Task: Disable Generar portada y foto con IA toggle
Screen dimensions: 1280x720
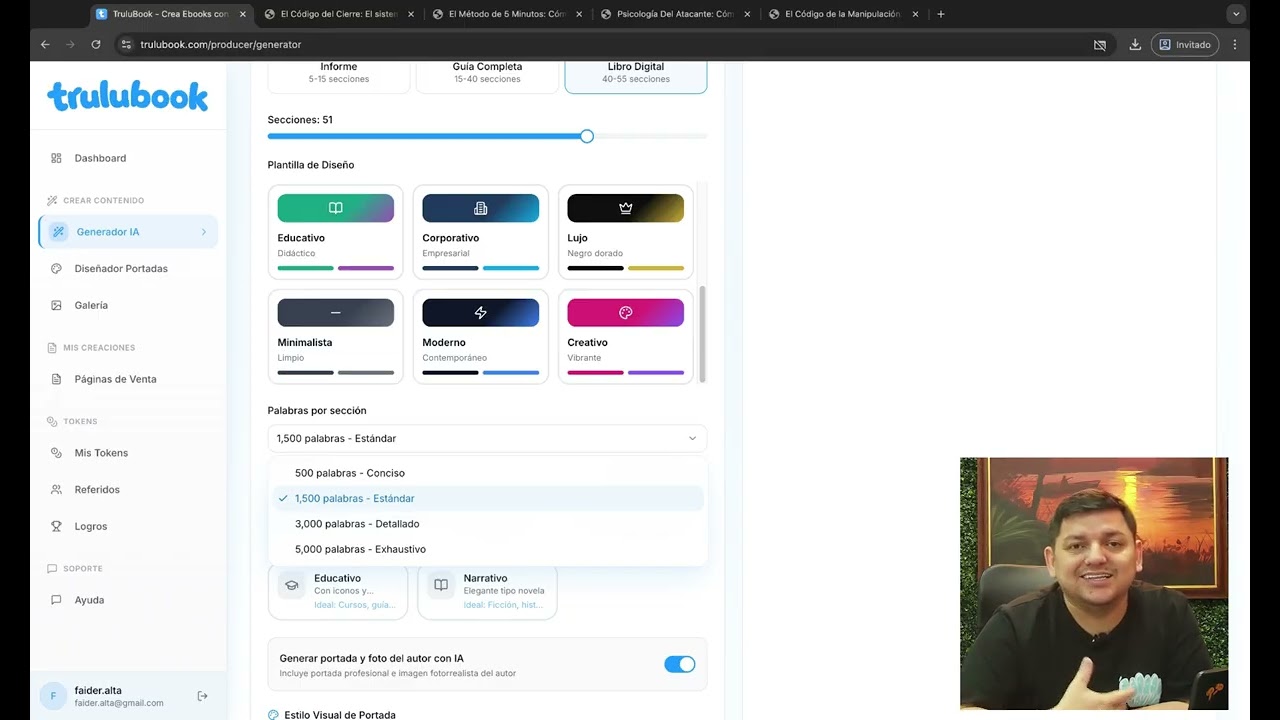Action: pyautogui.click(x=680, y=664)
